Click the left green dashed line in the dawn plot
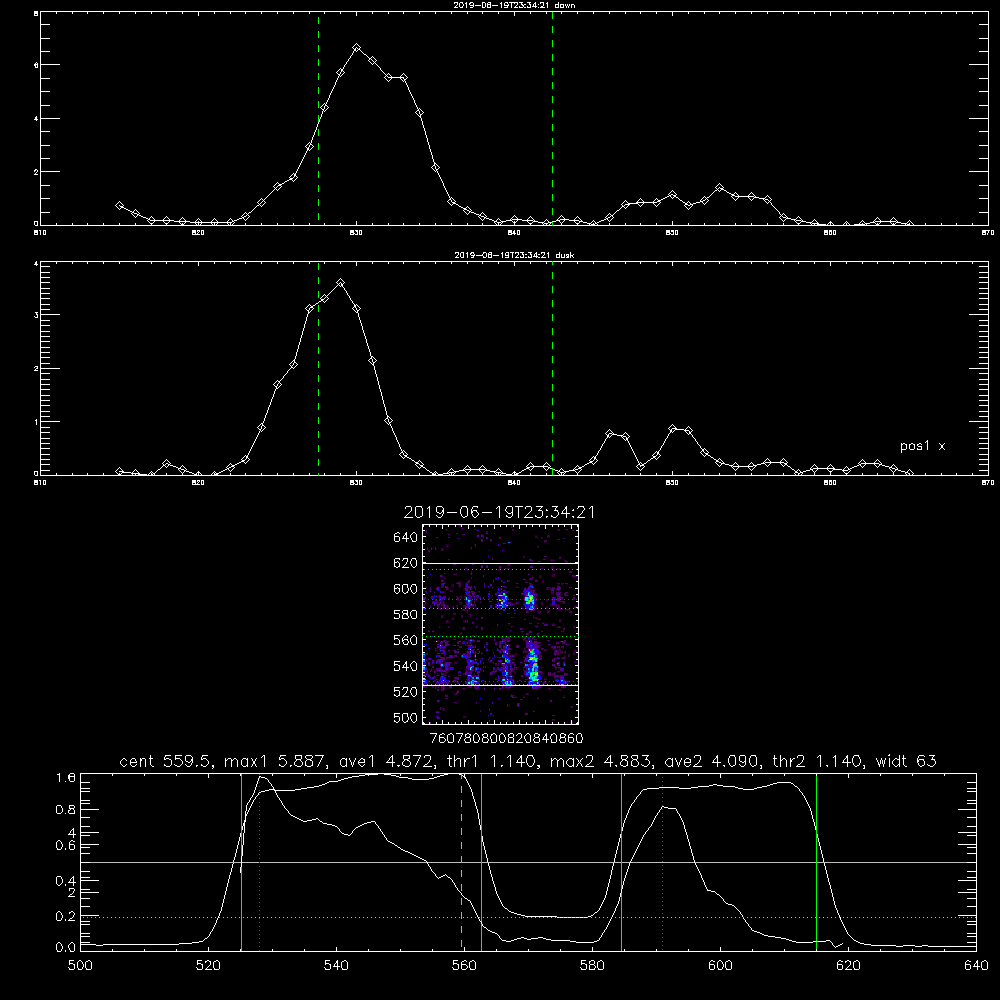 [318, 119]
